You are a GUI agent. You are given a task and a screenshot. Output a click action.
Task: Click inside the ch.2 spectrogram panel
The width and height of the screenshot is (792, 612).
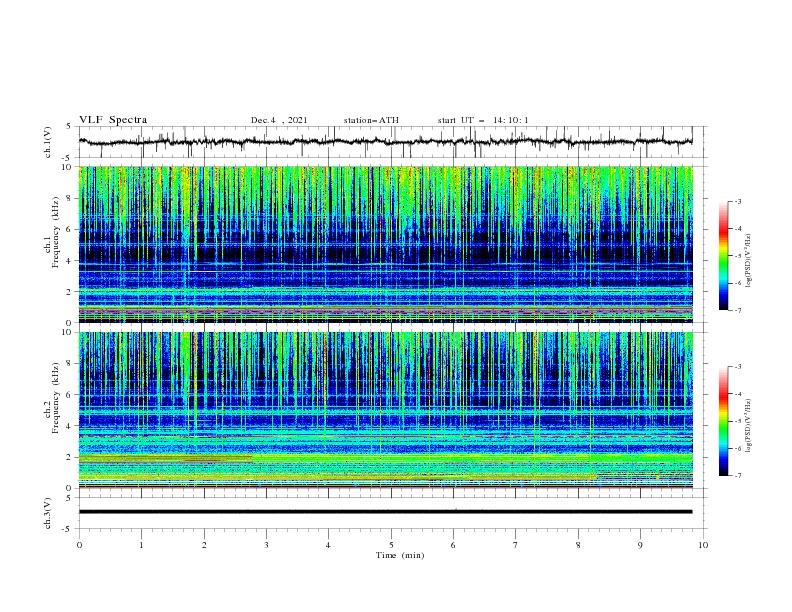[x=385, y=410]
